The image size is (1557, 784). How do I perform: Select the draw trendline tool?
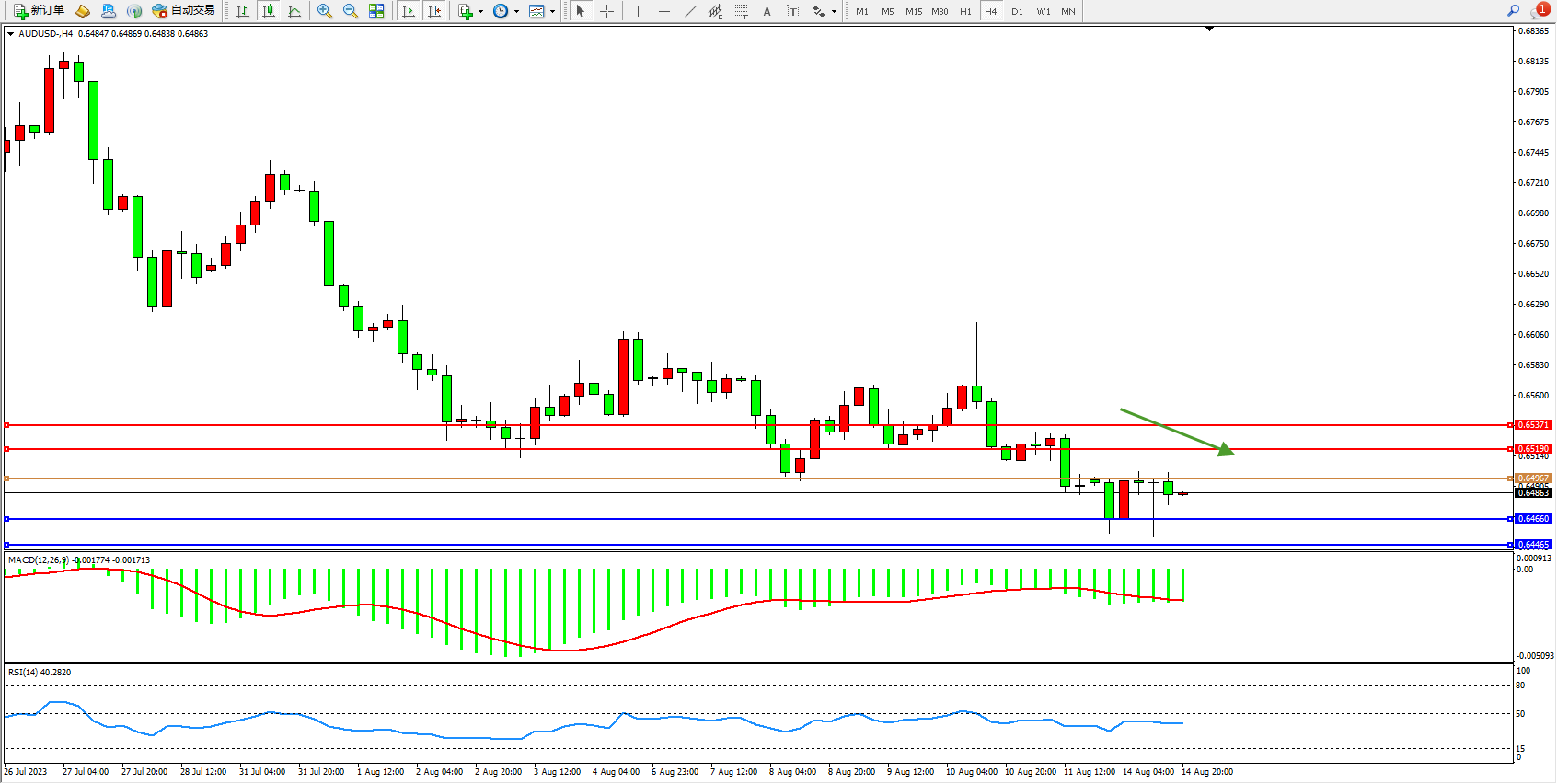pyautogui.click(x=690, y=11)
